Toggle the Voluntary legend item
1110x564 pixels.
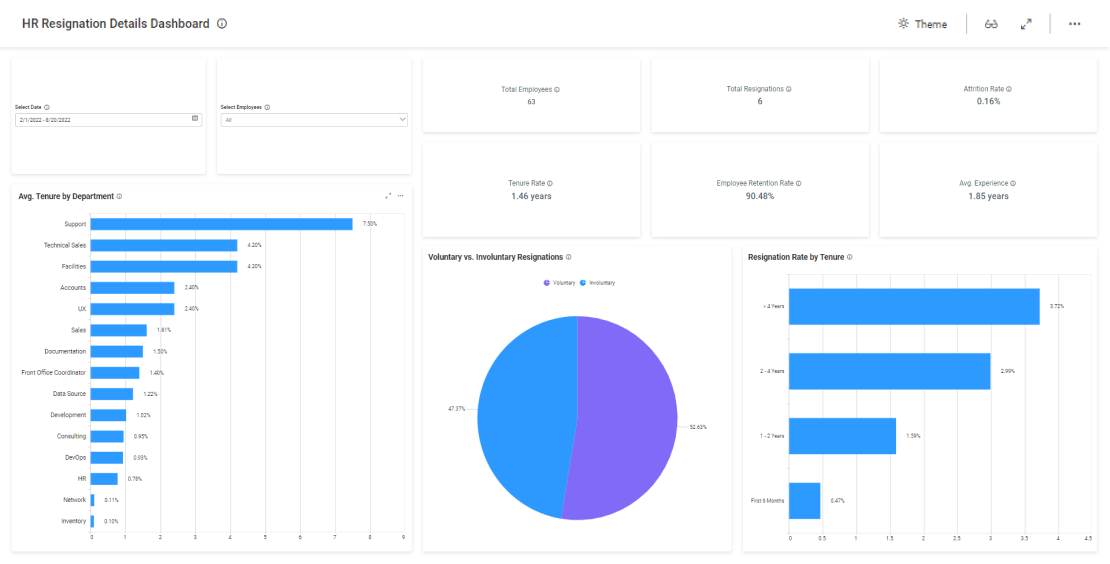560,283
